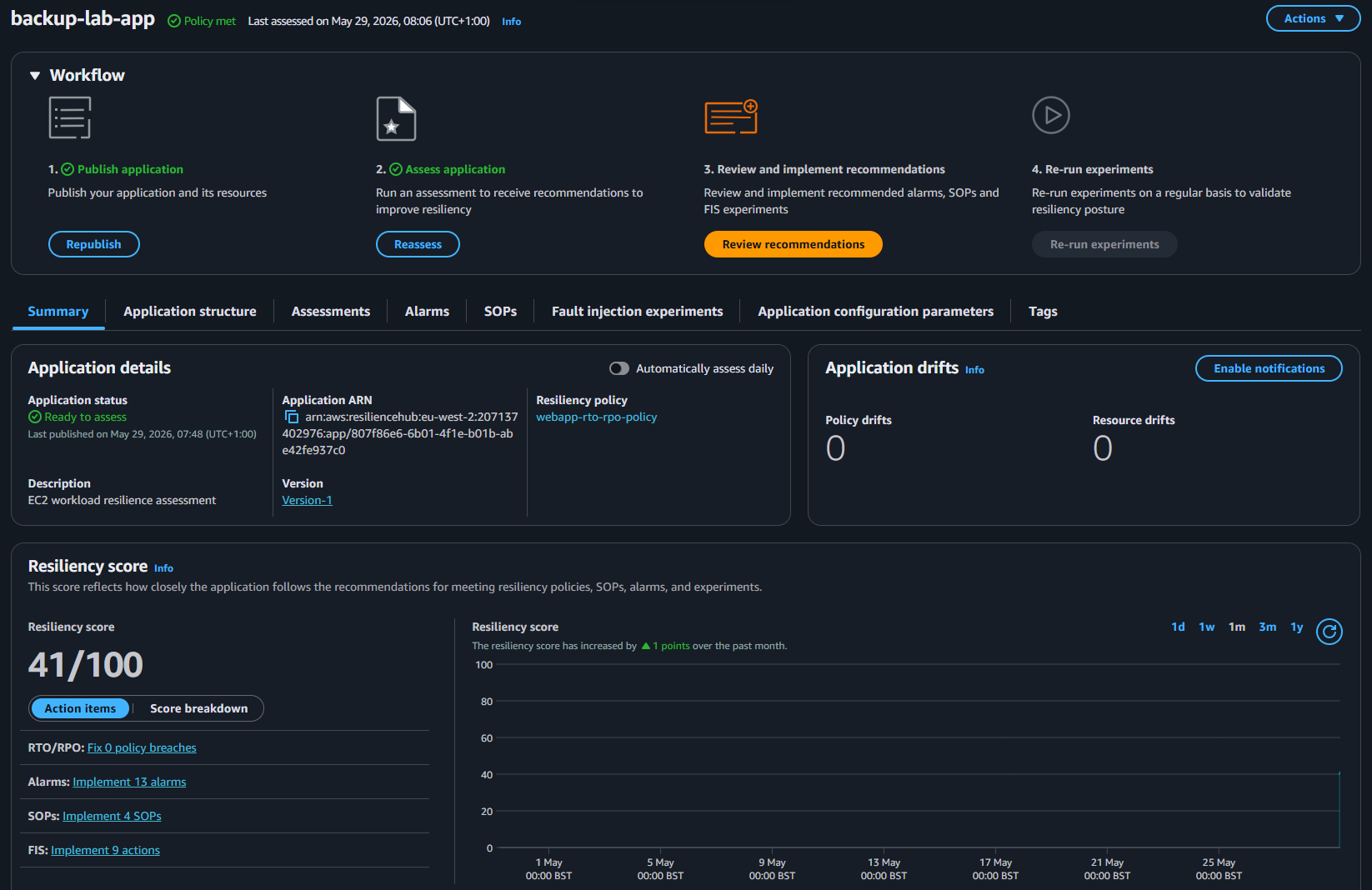Viewport: 1372px width, 890px height.
Task: Click the resiliency score spike on the chart
Action: tap(1339, 810)
